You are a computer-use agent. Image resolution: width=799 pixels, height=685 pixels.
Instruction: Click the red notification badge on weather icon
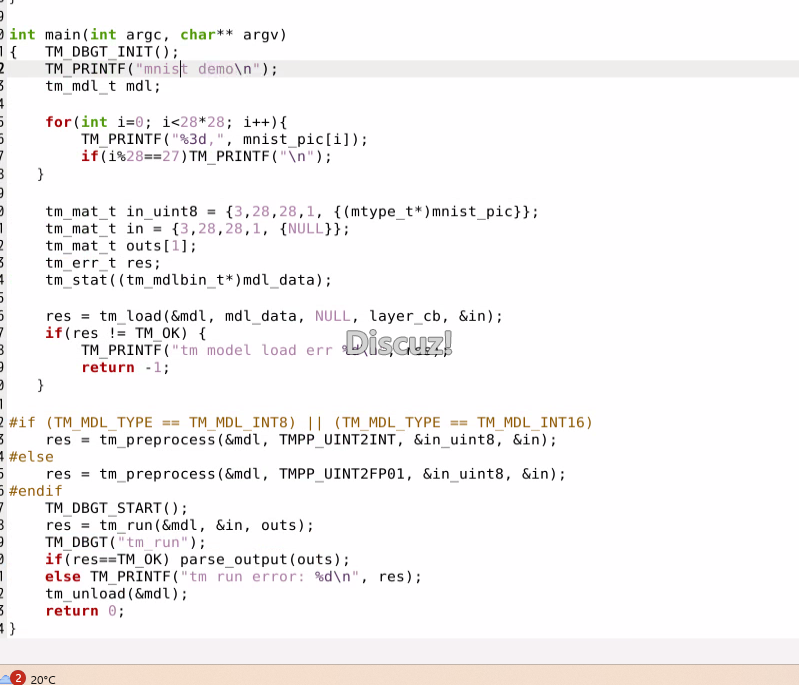17,677
